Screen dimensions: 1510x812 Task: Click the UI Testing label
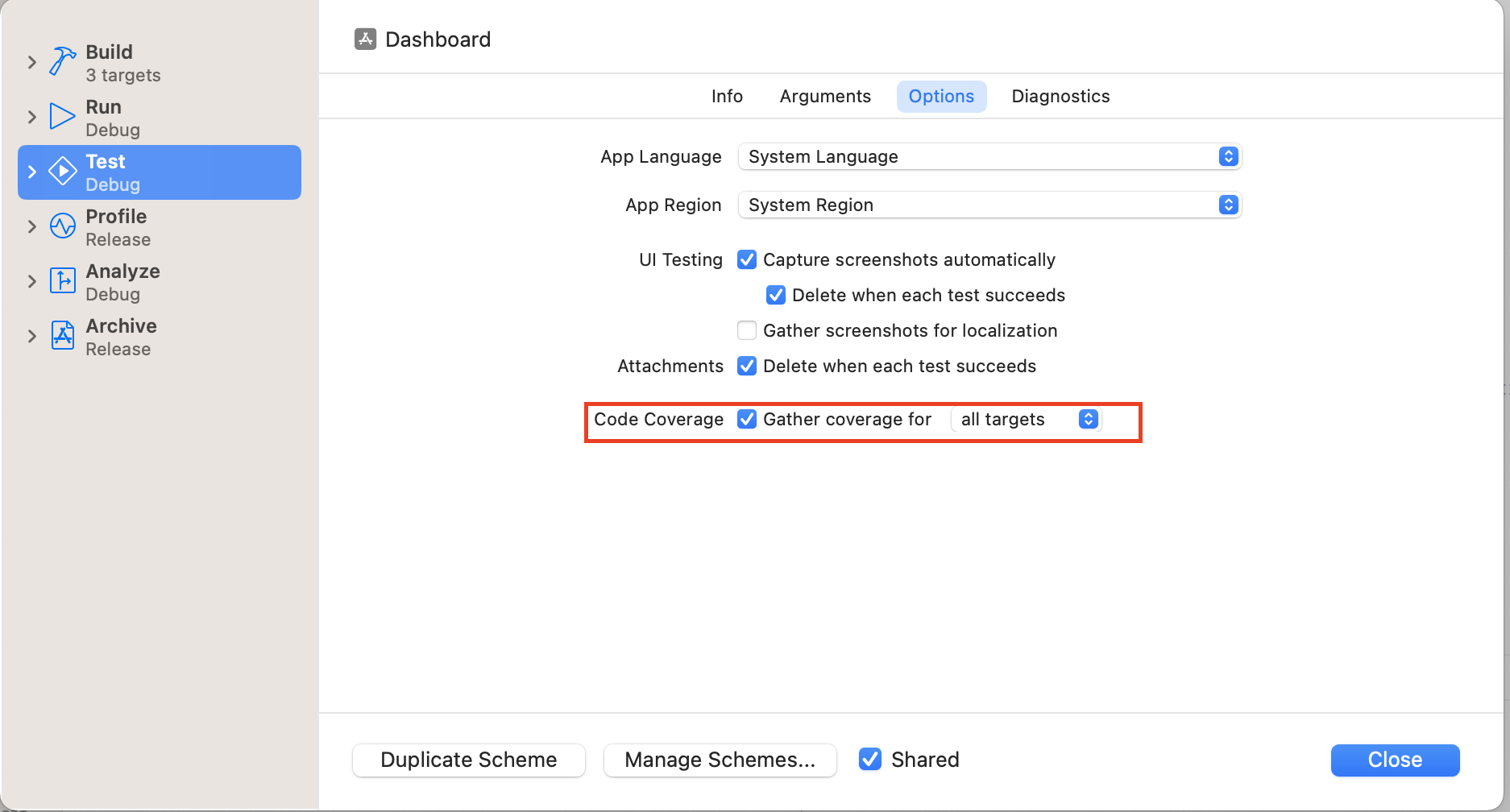tap(680, 259)
